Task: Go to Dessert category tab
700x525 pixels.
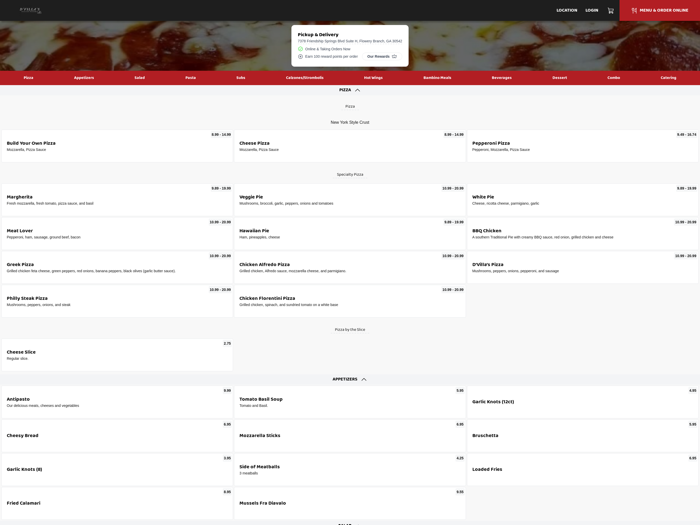Action: tap(560, 78)
